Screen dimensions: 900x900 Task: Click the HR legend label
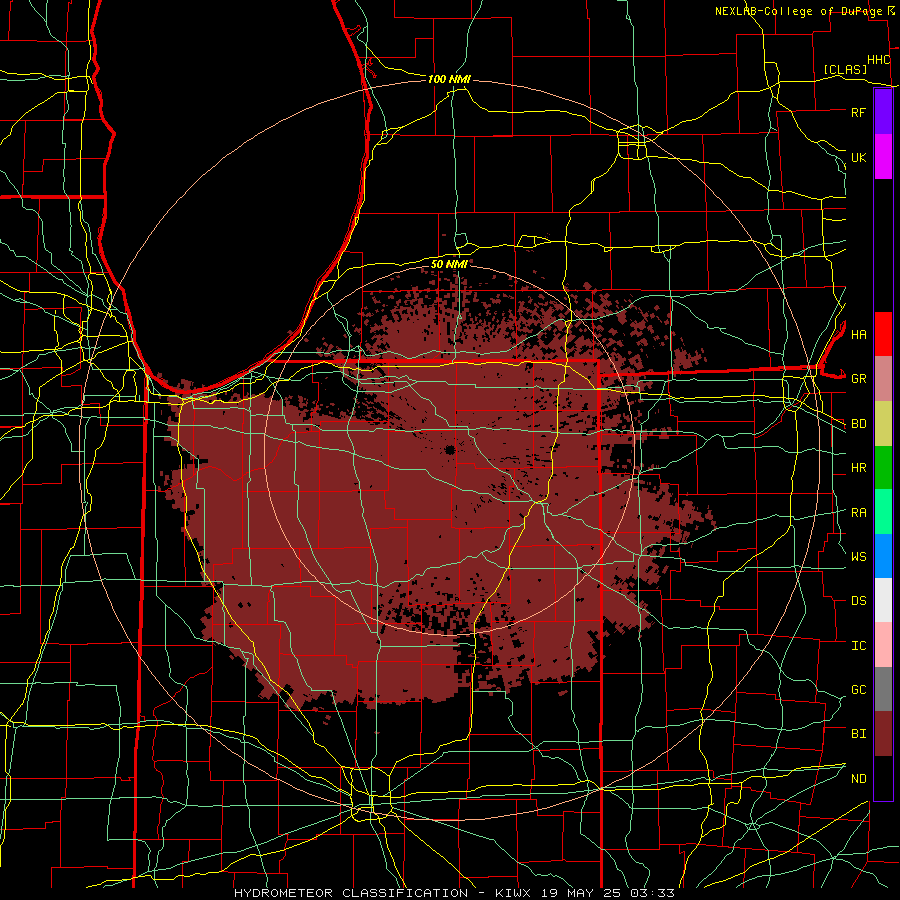click(858, 468)
